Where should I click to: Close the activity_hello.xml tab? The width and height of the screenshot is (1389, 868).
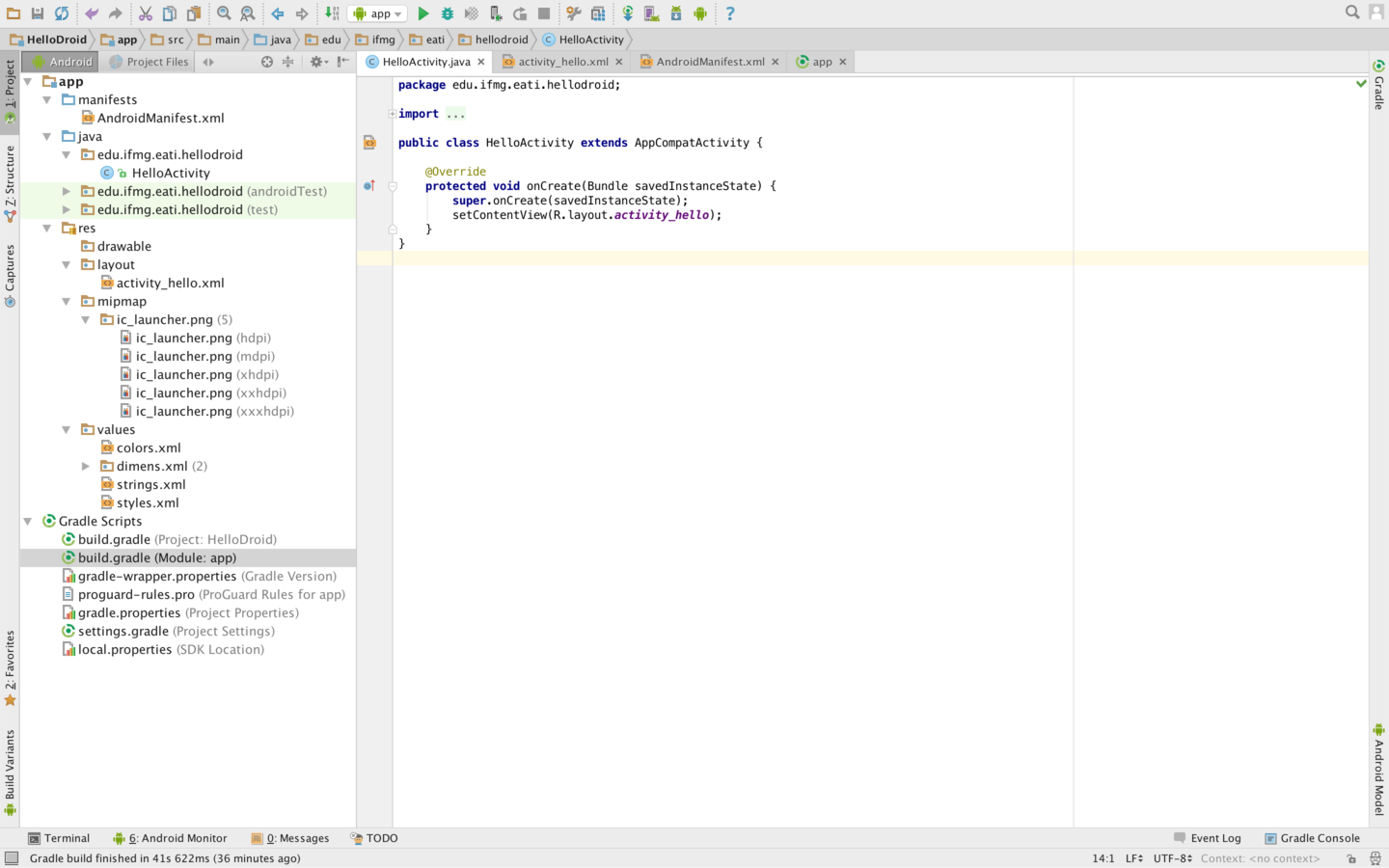(x=619, y=62)
